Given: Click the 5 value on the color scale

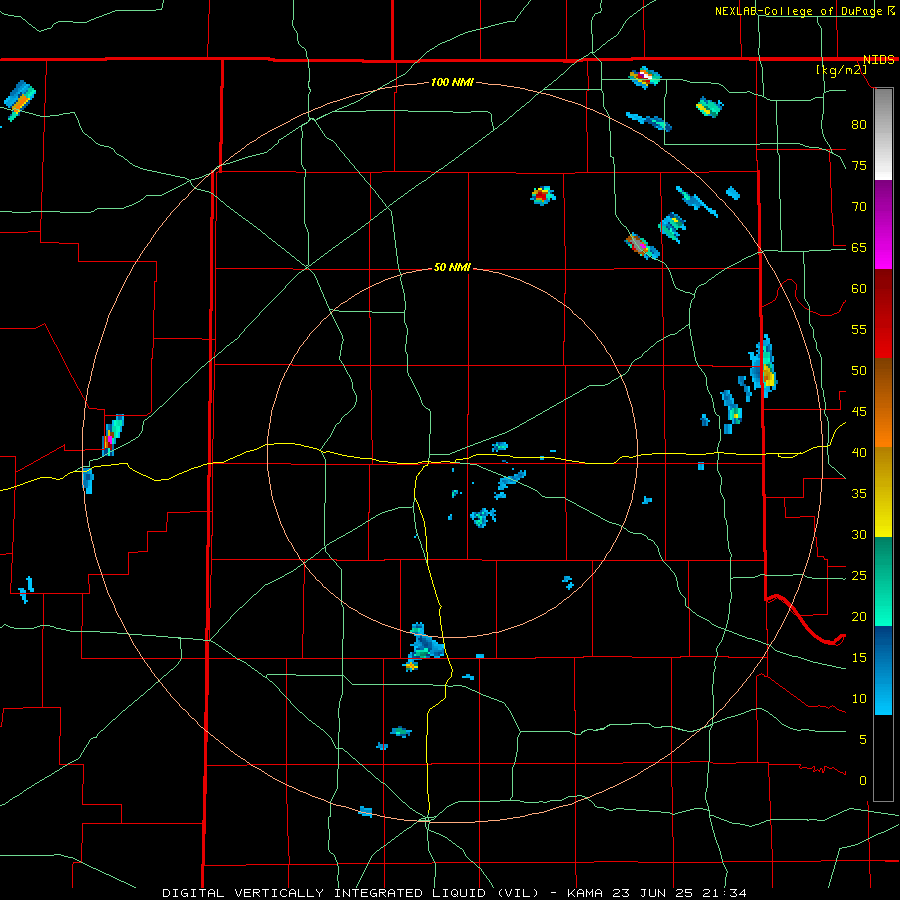Looking at the screenshot, I should pyautogui.click(x=863, y=739).
